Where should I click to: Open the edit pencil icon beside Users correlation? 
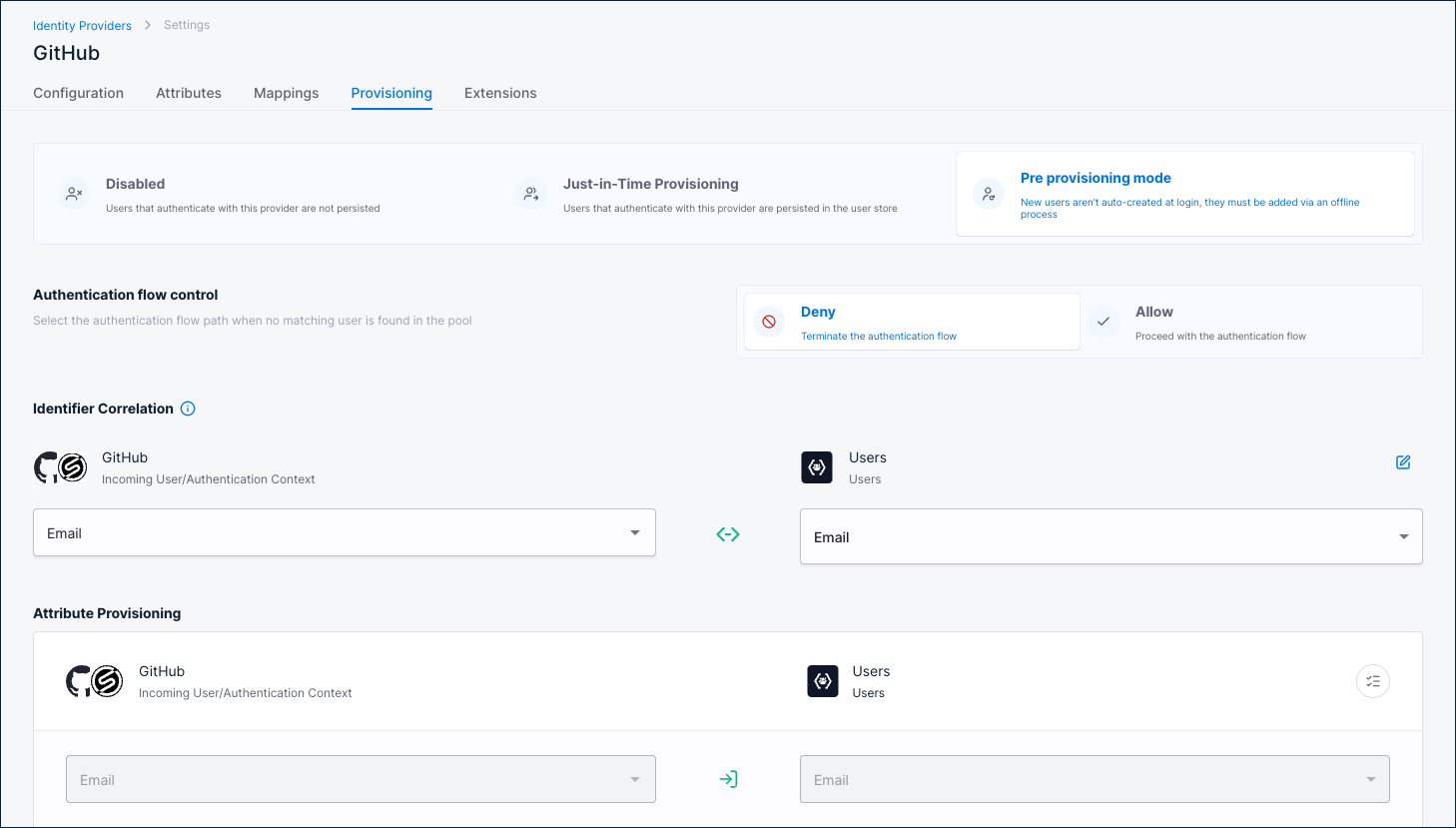pyautogui.click(x=1403, y=462)
